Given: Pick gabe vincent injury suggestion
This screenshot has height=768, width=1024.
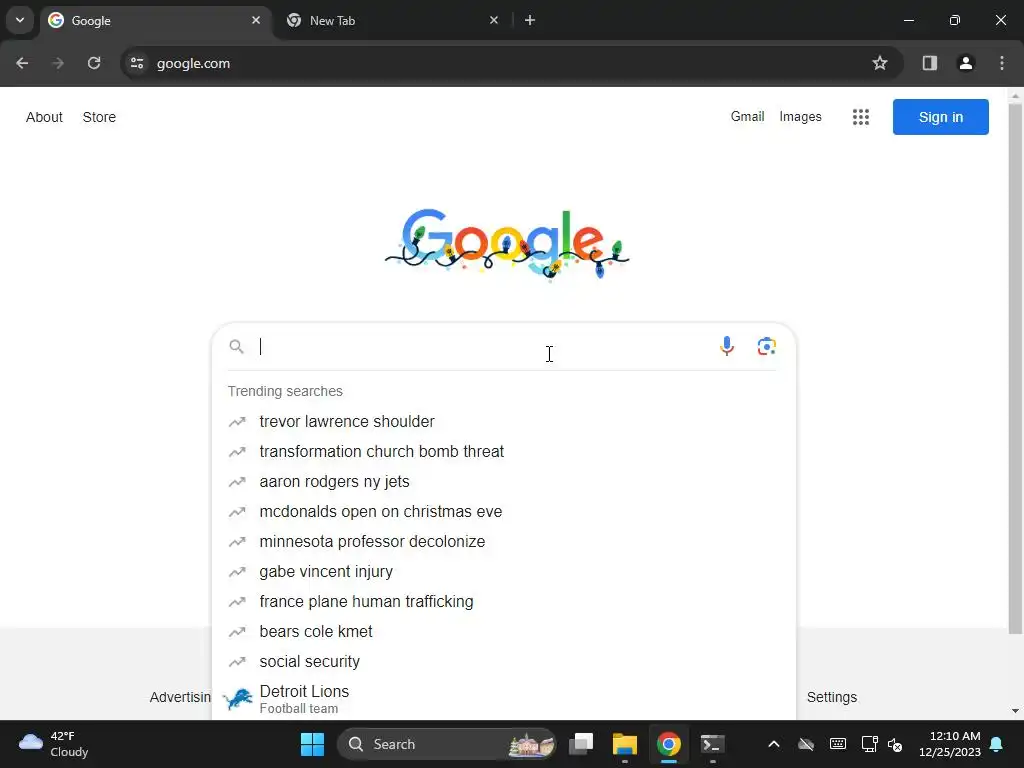Looking at the screenshot, I should point(503,572).
